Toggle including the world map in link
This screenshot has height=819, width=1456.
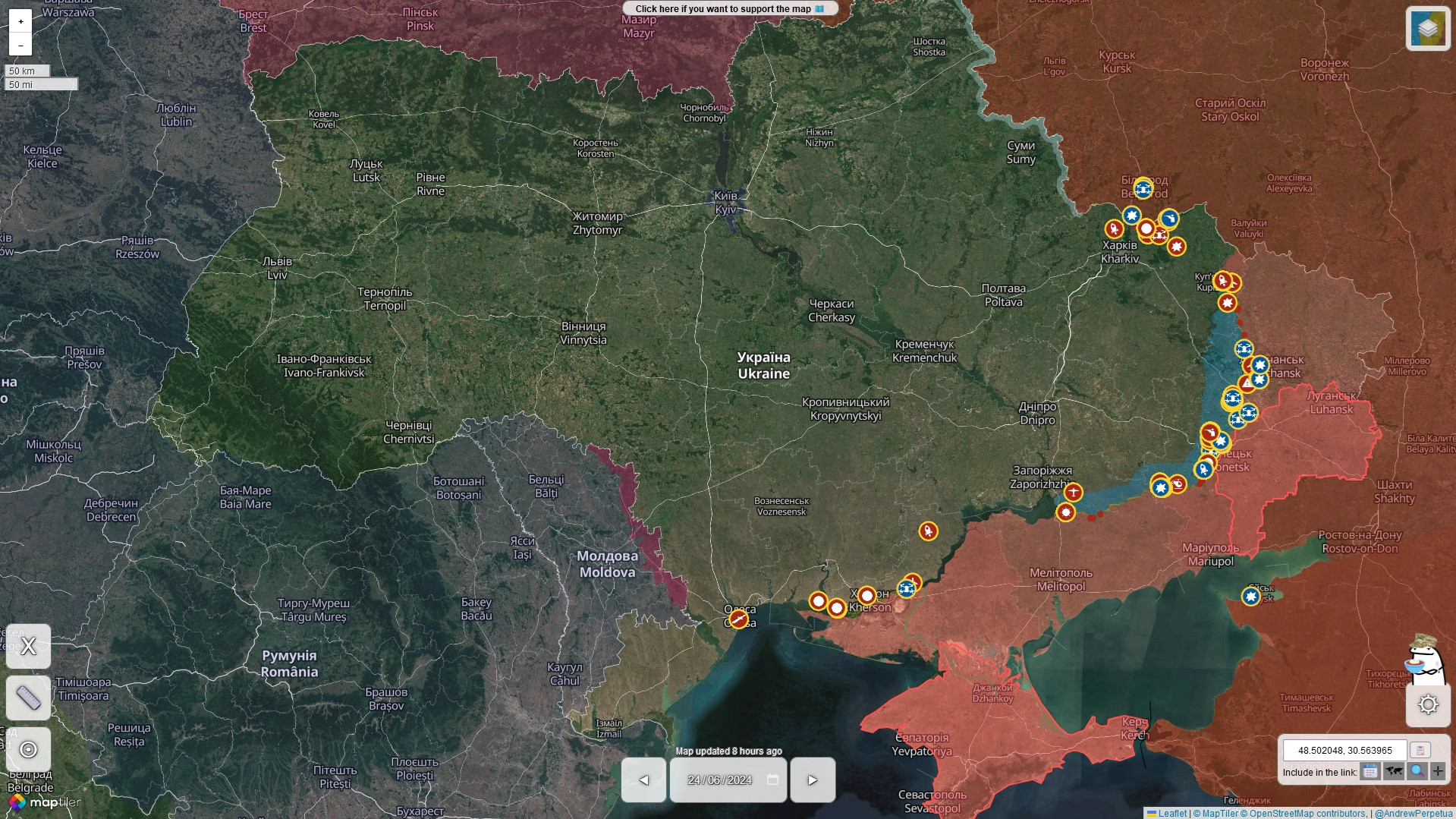point(1393,771)
